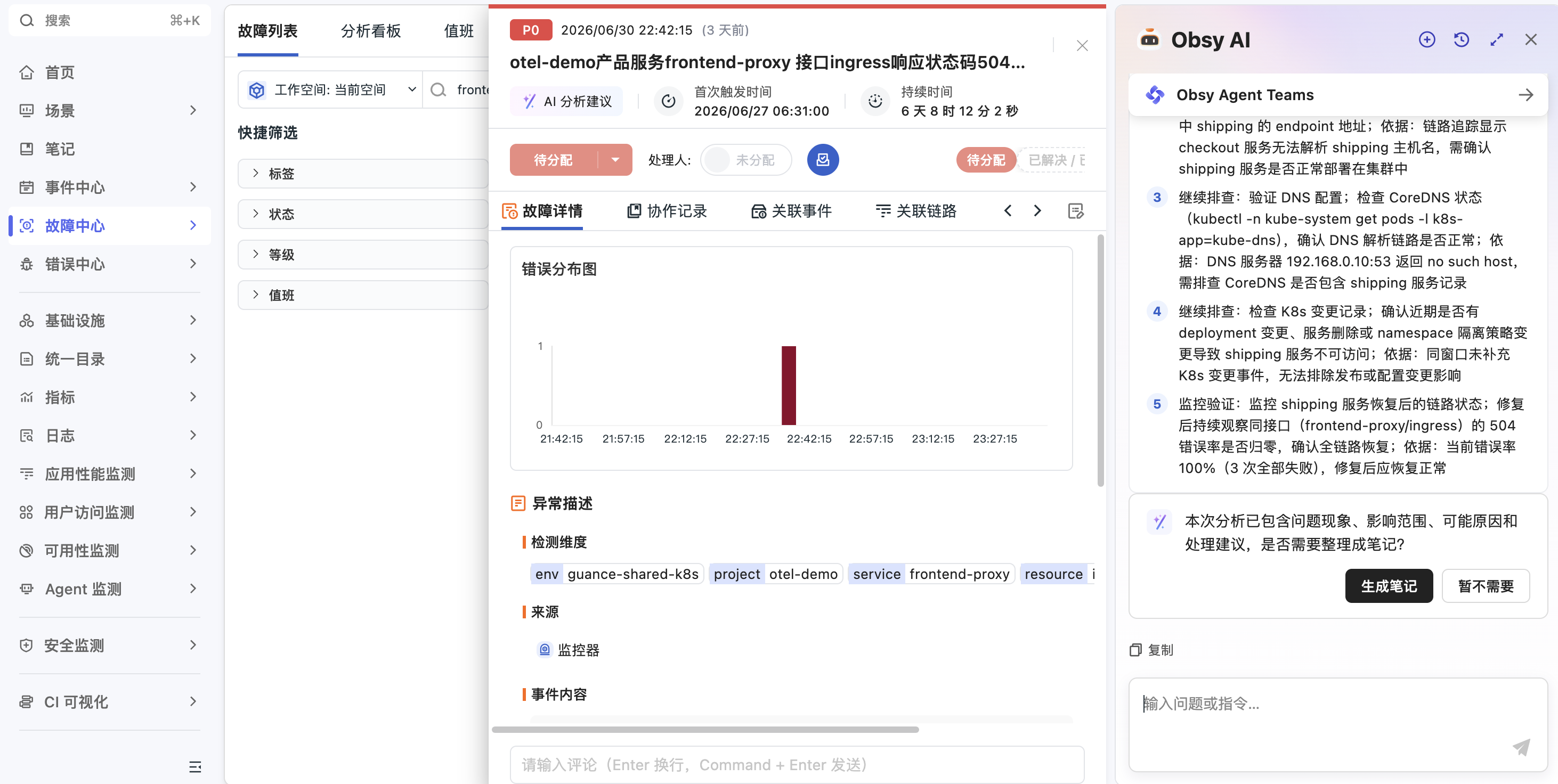Click the 场景 scene sidebar icon
This screenshot has height=784, width=1558.
coord(27,111)
